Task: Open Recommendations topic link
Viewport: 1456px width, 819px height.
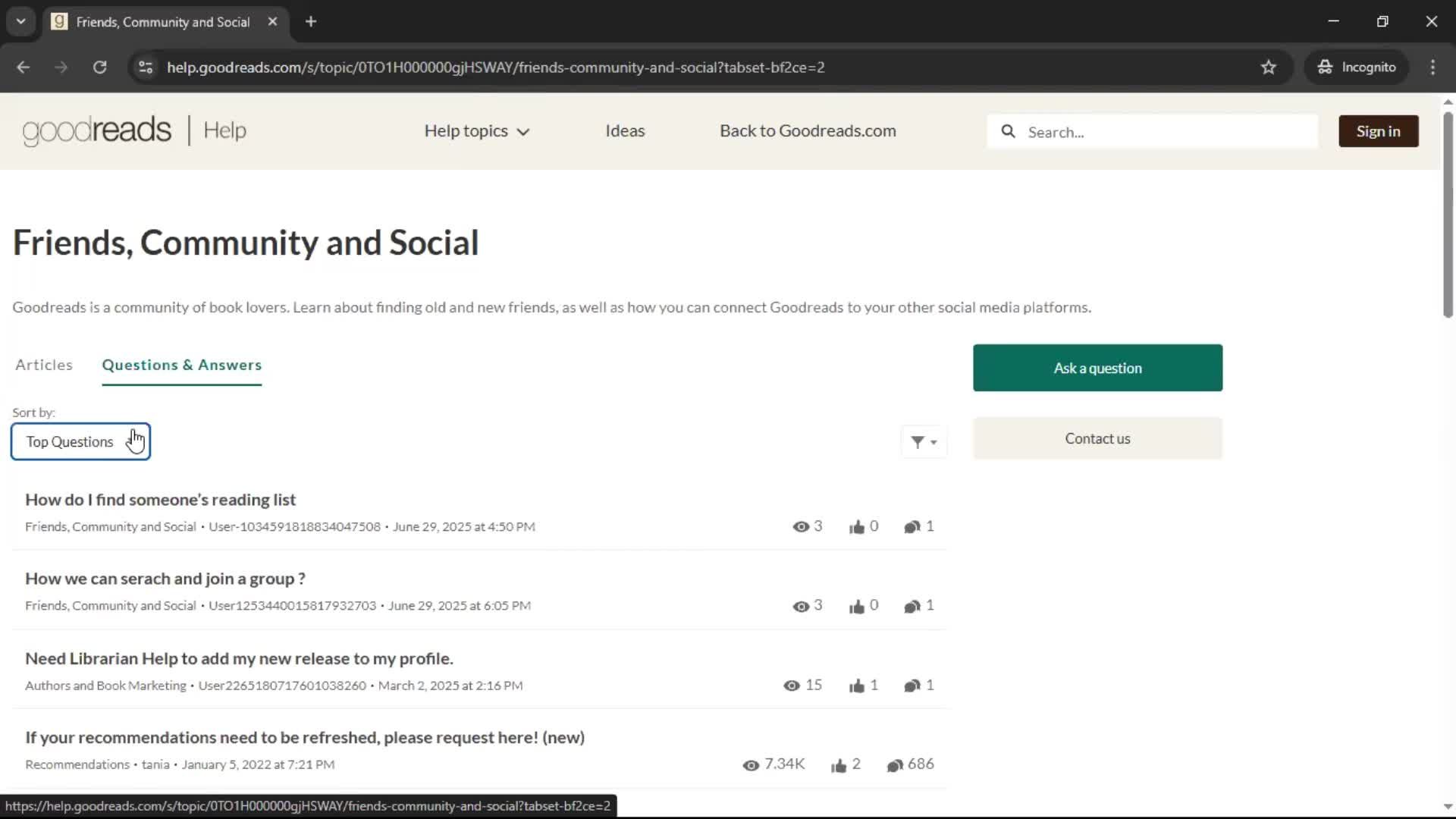Action: coord(77,765)
